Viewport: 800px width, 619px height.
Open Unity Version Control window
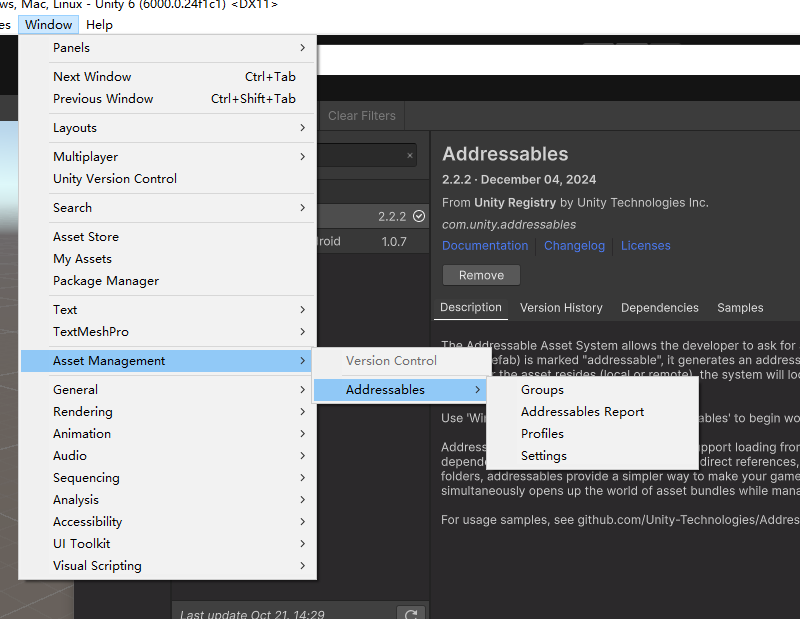pos(167,179)
